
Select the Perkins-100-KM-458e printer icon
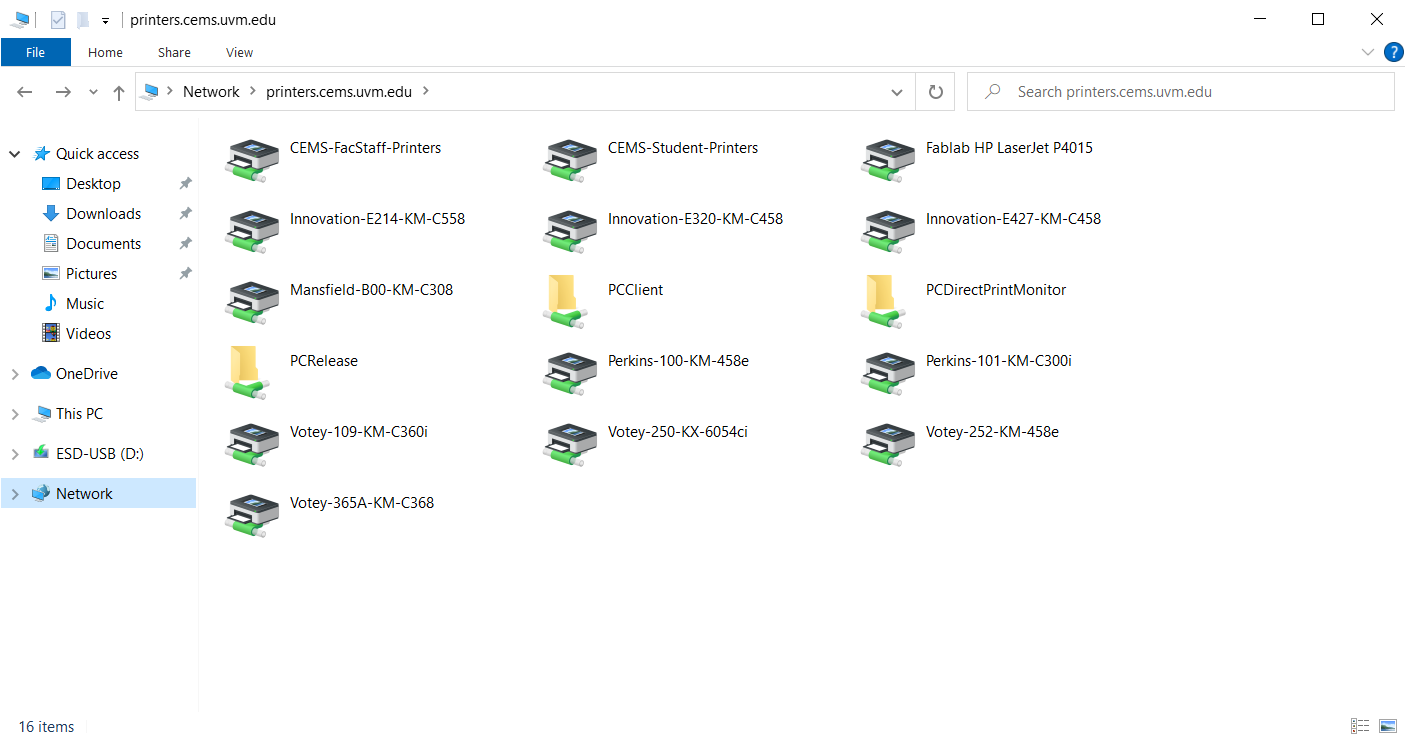(570, 373)
